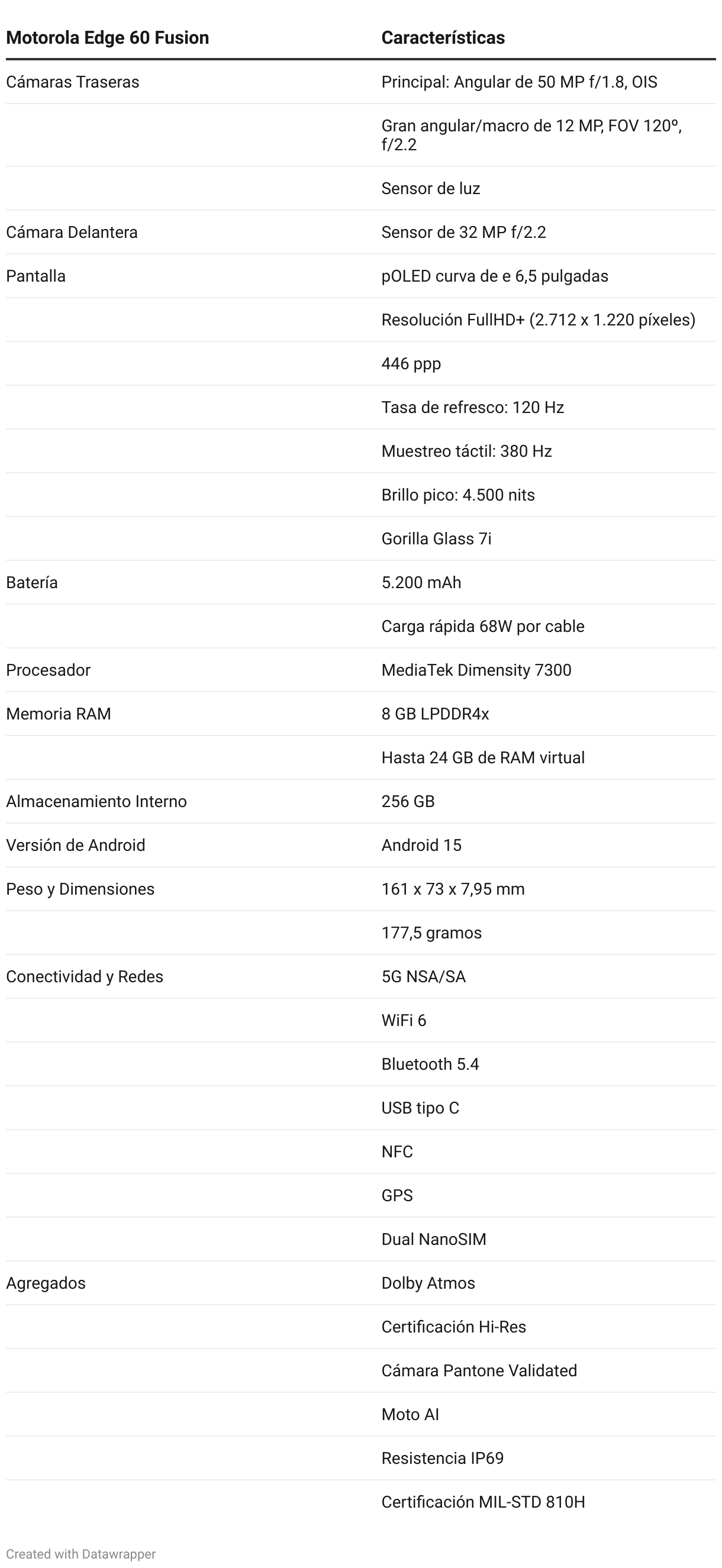The height and width of the screenshot is (1568, 722).
Task: Select the "Pantalla" row label
Action: click(36, 276)
